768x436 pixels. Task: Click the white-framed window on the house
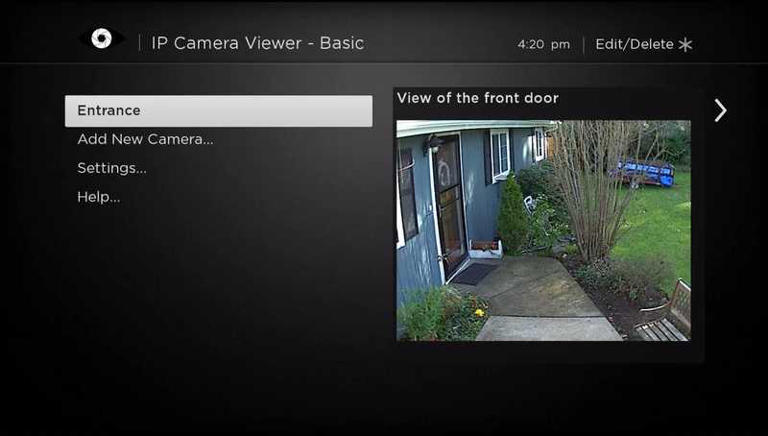(x=500, y=156)
